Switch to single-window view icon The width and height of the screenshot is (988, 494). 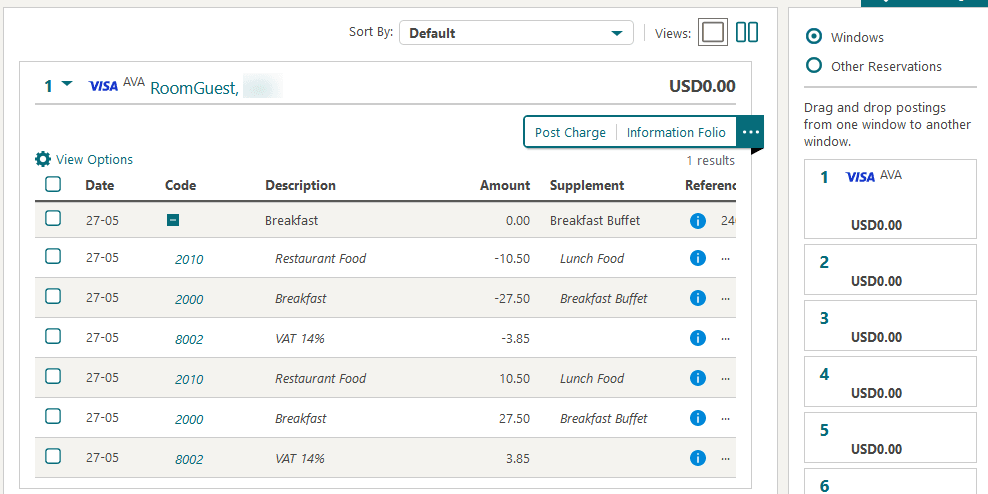(x=713, y=33)
